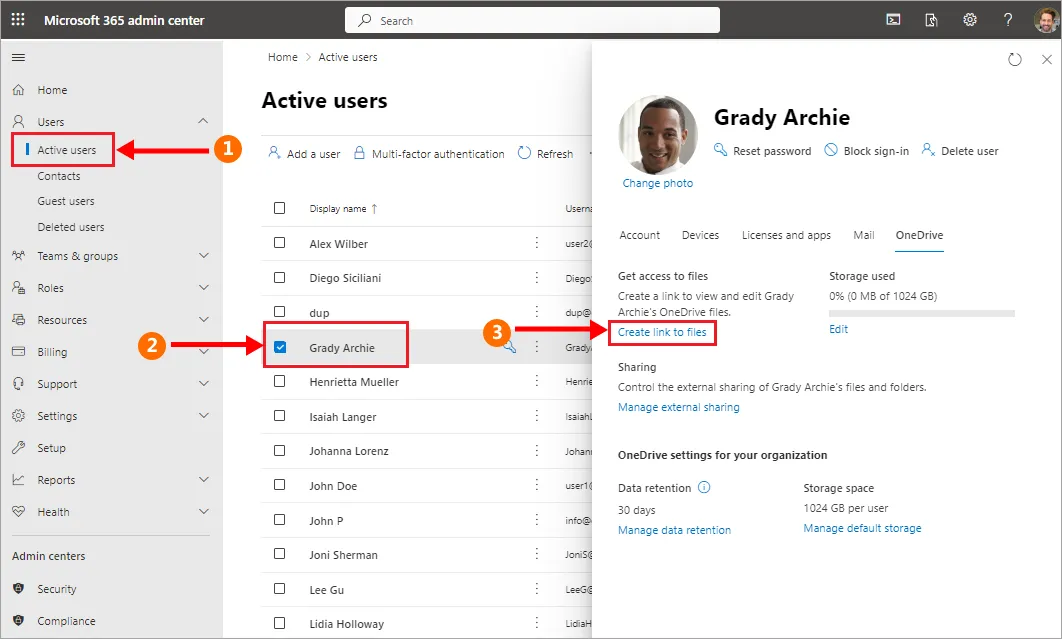
Task: Click Manage external sharing link
Action: pyautogui.click(x=679, y=407)
